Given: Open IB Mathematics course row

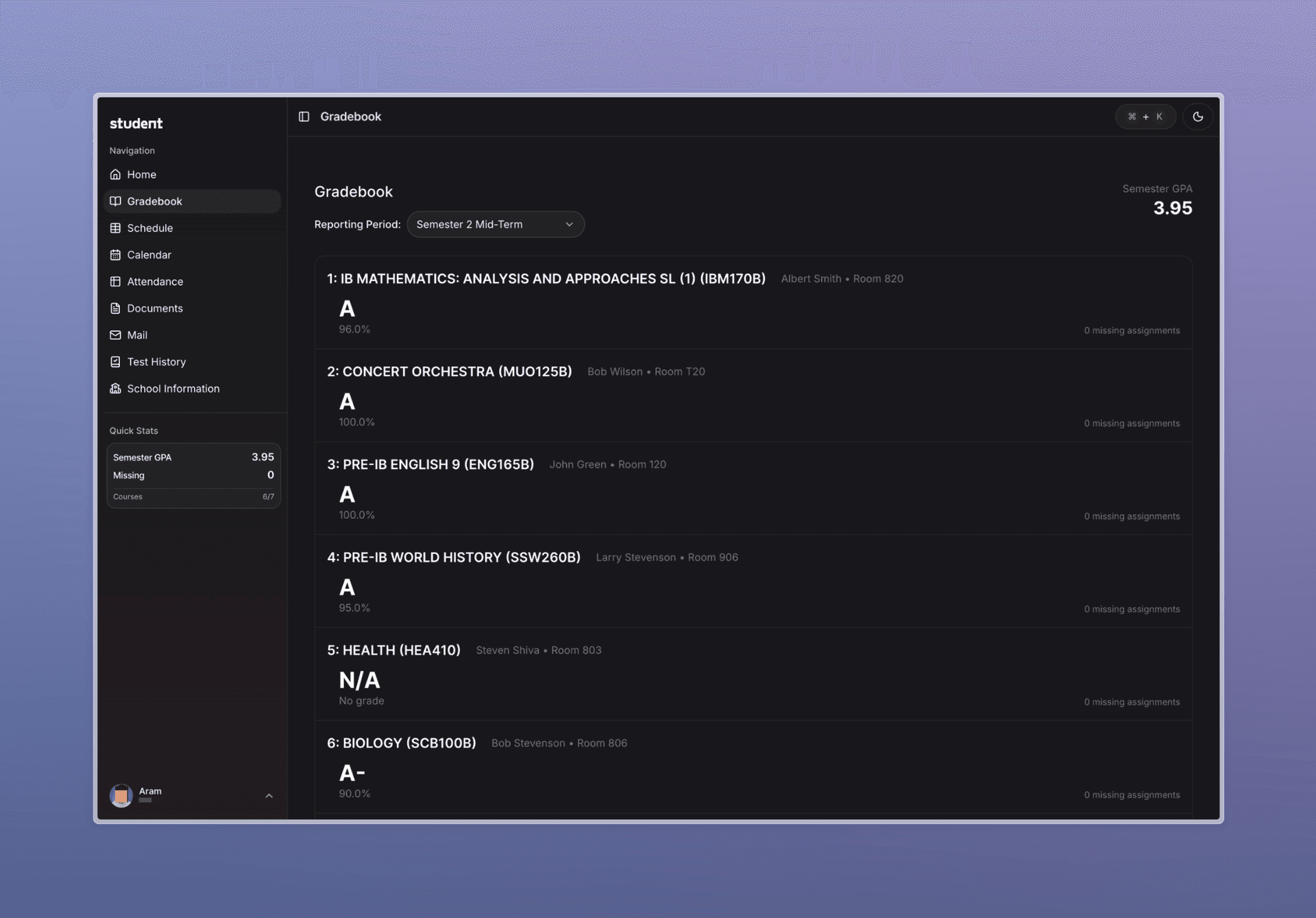Looking at the screenshot, I should 546,278.
